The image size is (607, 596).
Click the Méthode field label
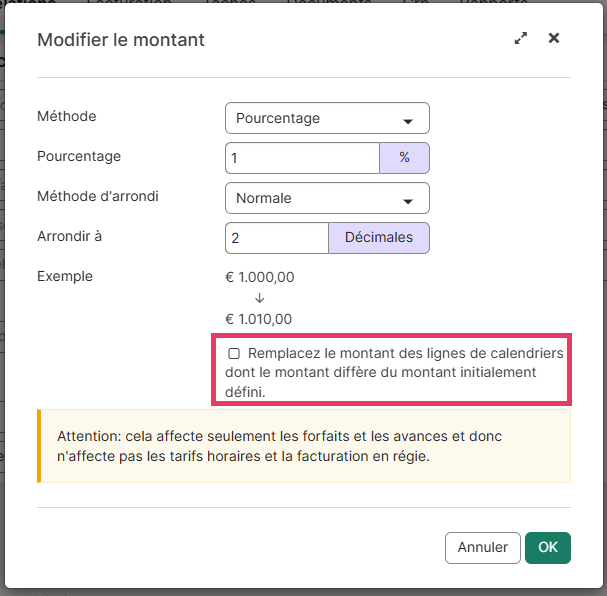click(66, 116)
